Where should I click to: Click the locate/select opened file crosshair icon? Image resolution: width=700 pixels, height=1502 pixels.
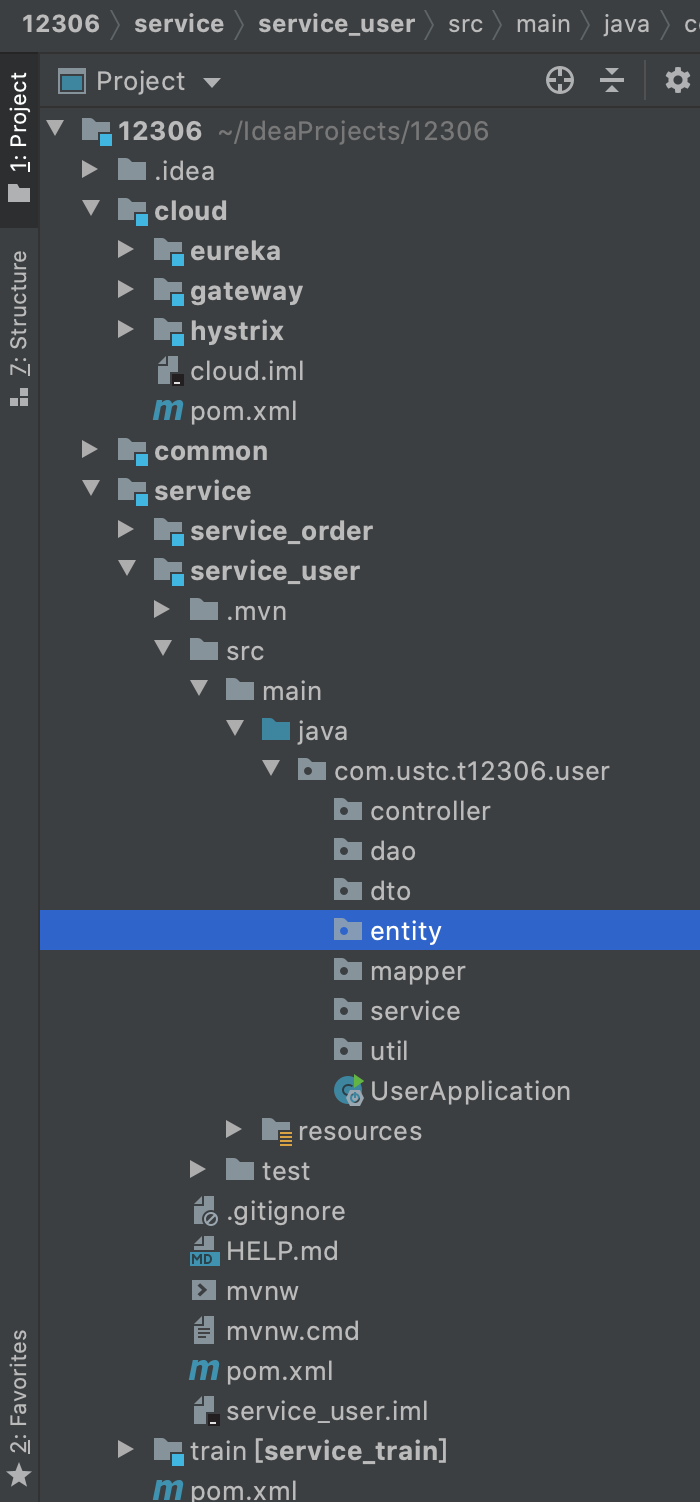(560, 81)
